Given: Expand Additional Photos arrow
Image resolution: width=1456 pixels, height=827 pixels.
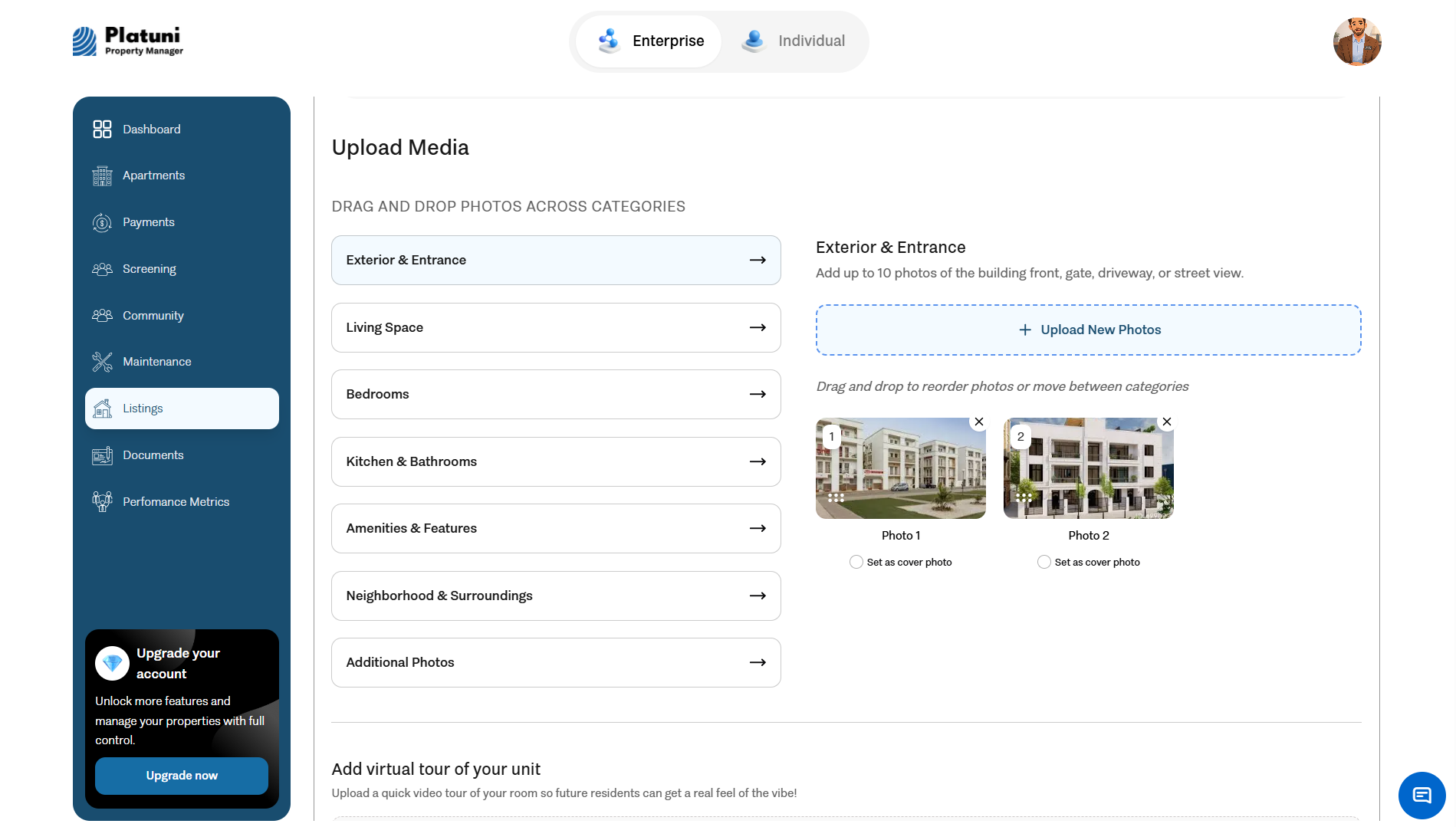Looking at the screenshot, I should [x=758, y=662].
